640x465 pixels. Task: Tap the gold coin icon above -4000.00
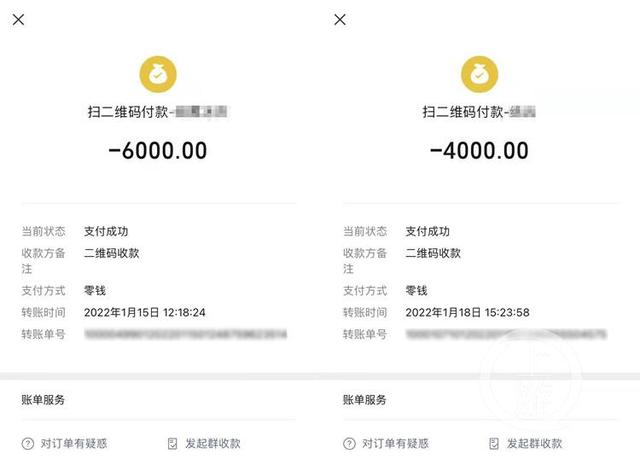(479, 72)
